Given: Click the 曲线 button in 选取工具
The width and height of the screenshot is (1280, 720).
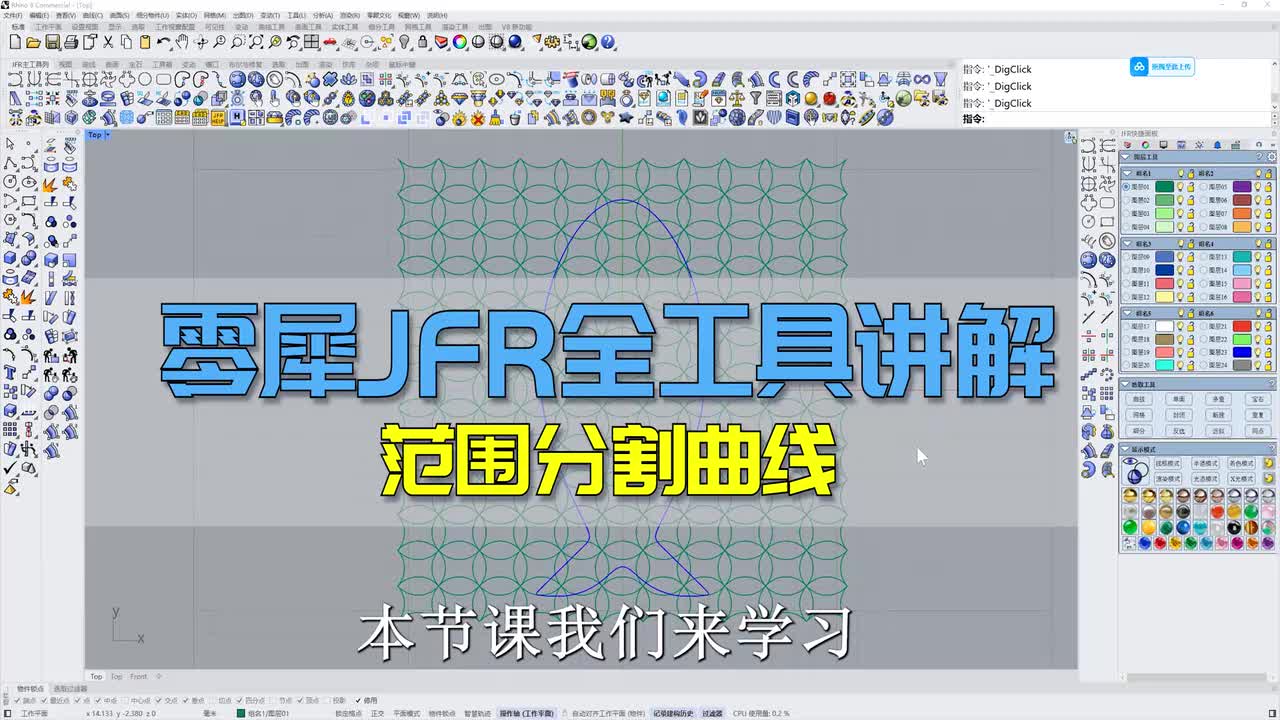Looking at the screenshot, I should point(1139,398).
